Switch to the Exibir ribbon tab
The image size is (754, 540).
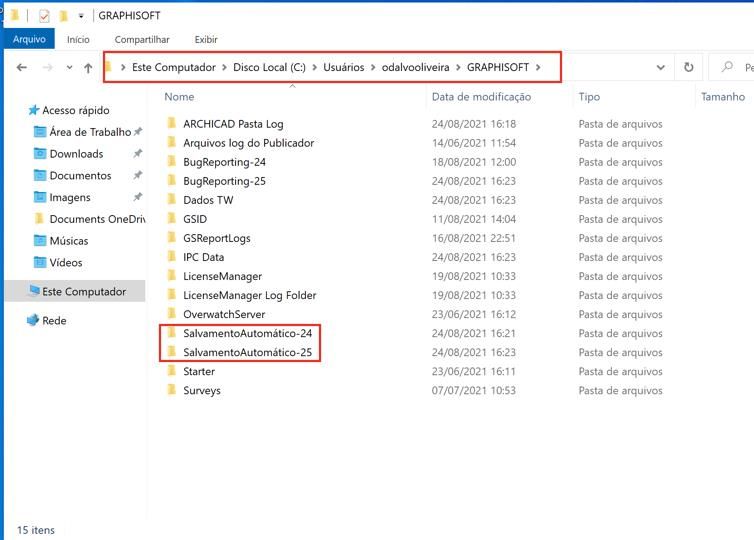pos(206,39)
